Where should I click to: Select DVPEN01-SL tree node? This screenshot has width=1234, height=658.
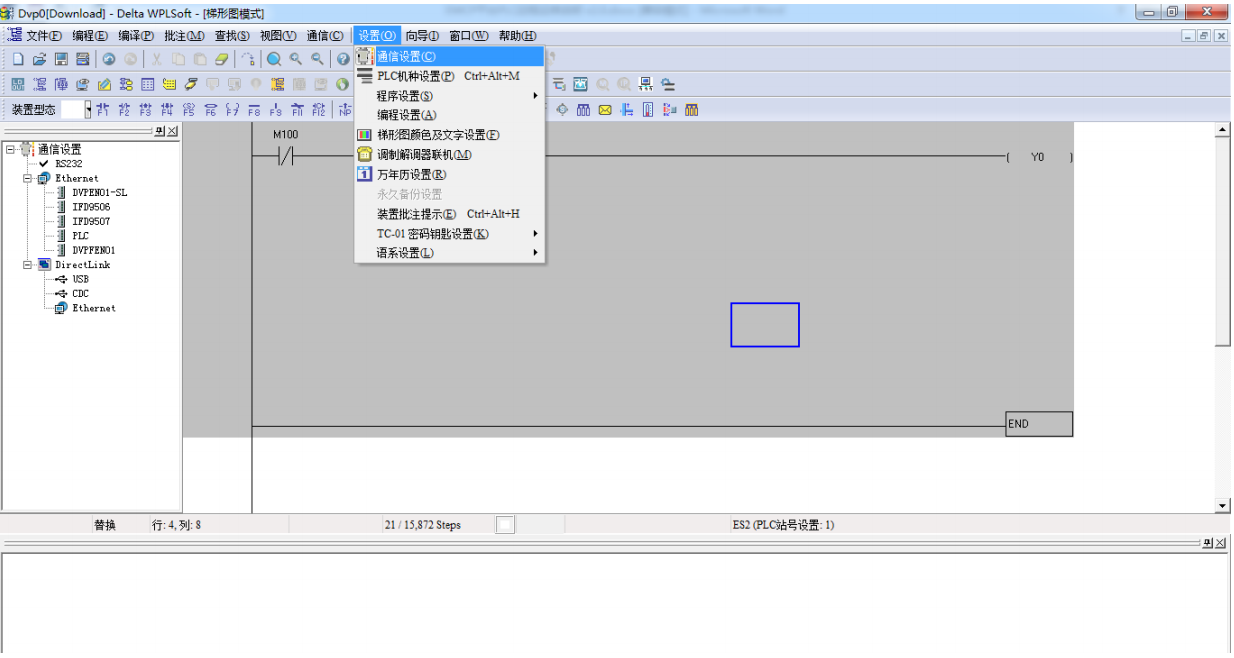click(x=99, y=192)
